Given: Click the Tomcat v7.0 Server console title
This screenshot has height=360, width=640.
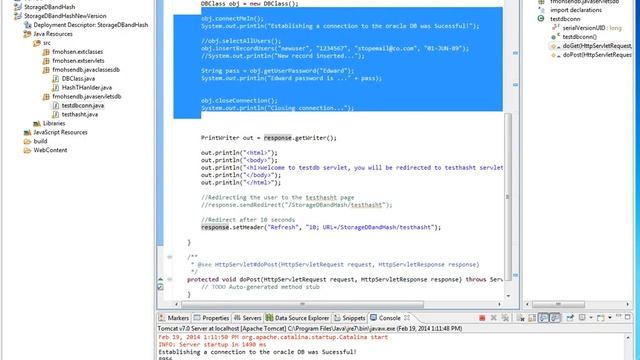Looking at the screenshot, I should (x=310, y=329).
